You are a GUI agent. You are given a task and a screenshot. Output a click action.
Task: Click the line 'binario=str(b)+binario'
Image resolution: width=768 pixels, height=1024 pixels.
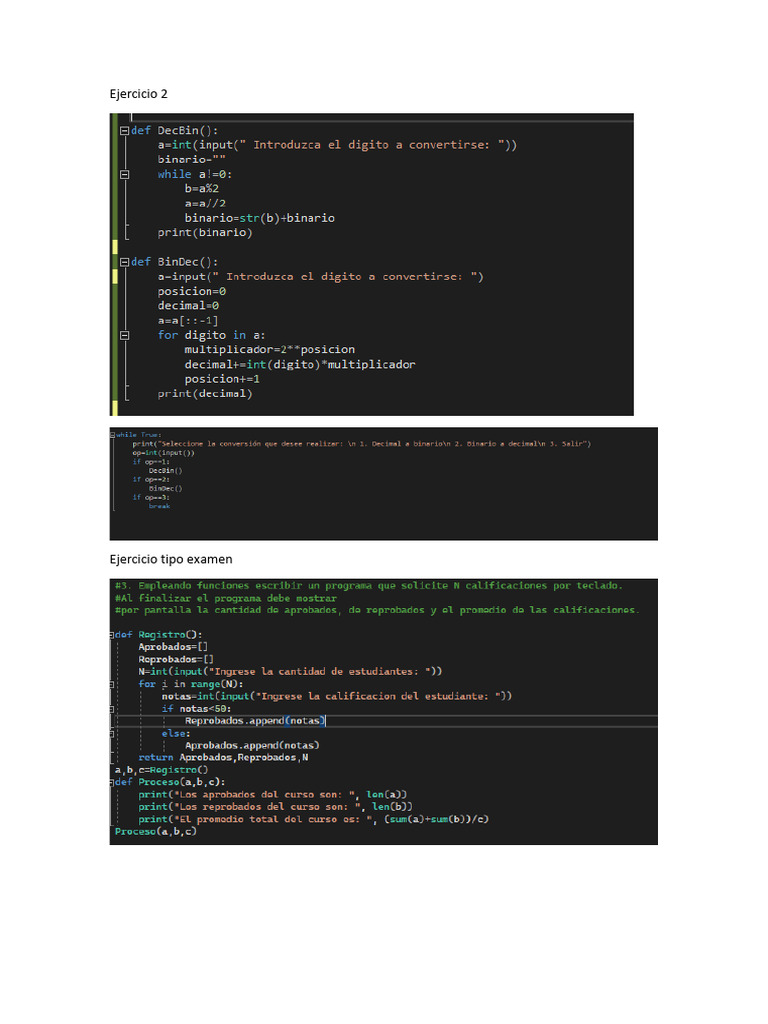click(259, 218)
